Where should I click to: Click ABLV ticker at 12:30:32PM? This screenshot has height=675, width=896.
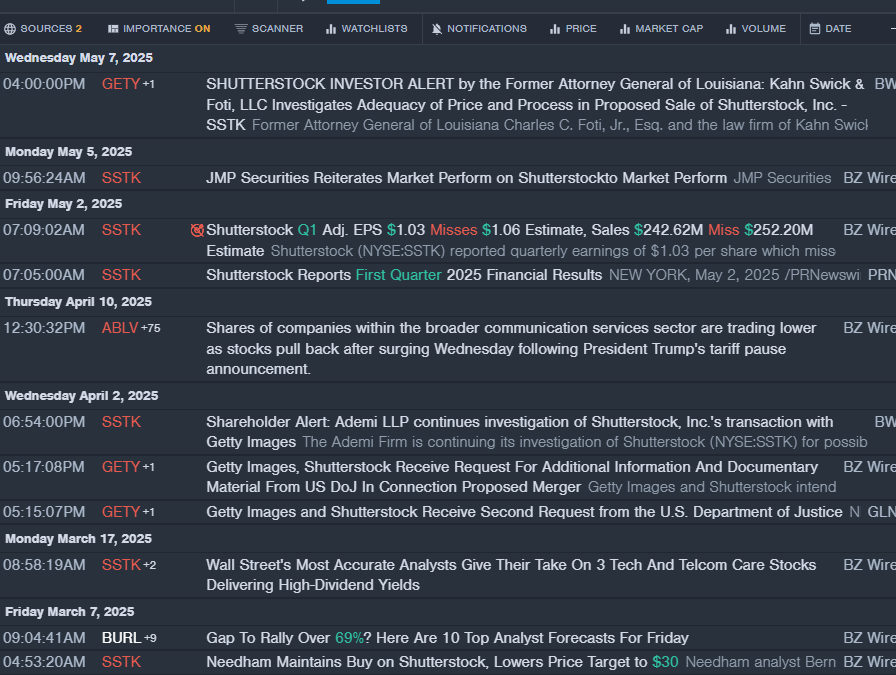point(120,328)
